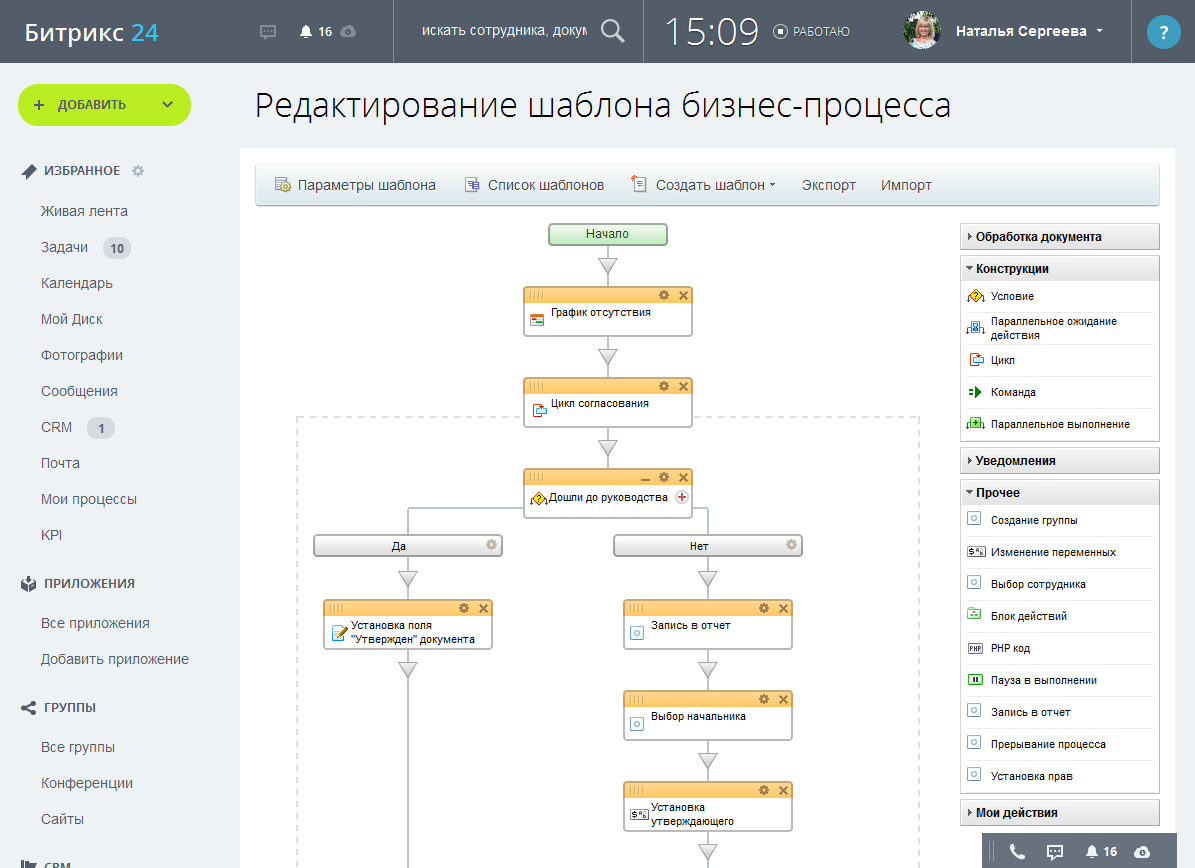Image resolution: width=1195 pixels, height=868 pixels.
Task: Click red plus on Дошли до руководства
Action: (x=682, y=497)
